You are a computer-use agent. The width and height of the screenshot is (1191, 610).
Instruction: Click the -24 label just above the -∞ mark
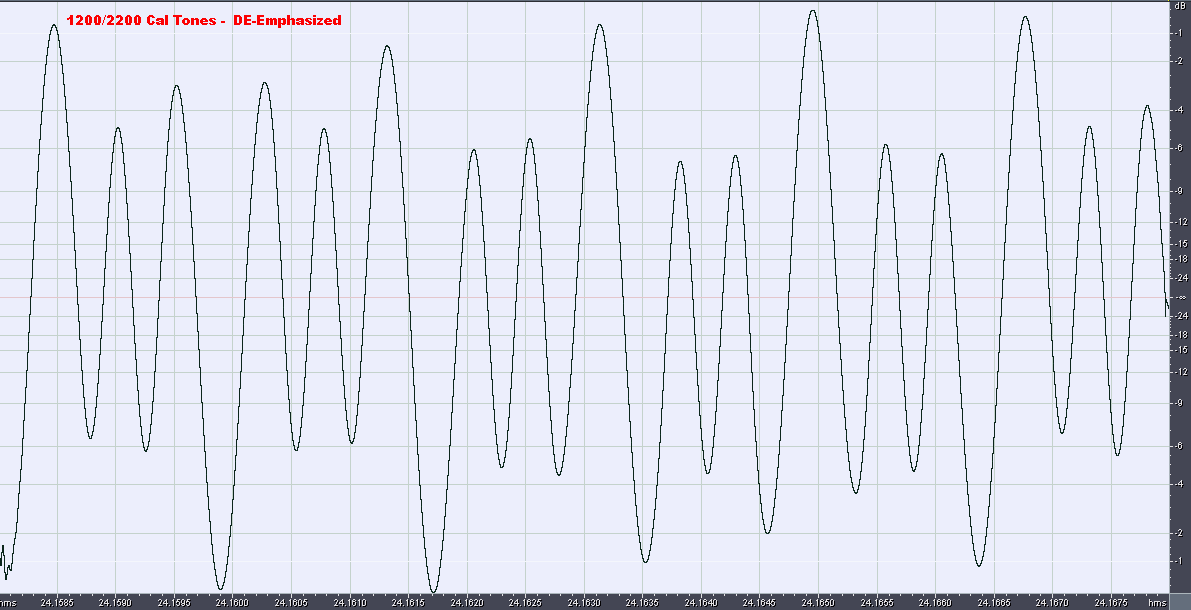[x=1181, y=279]
